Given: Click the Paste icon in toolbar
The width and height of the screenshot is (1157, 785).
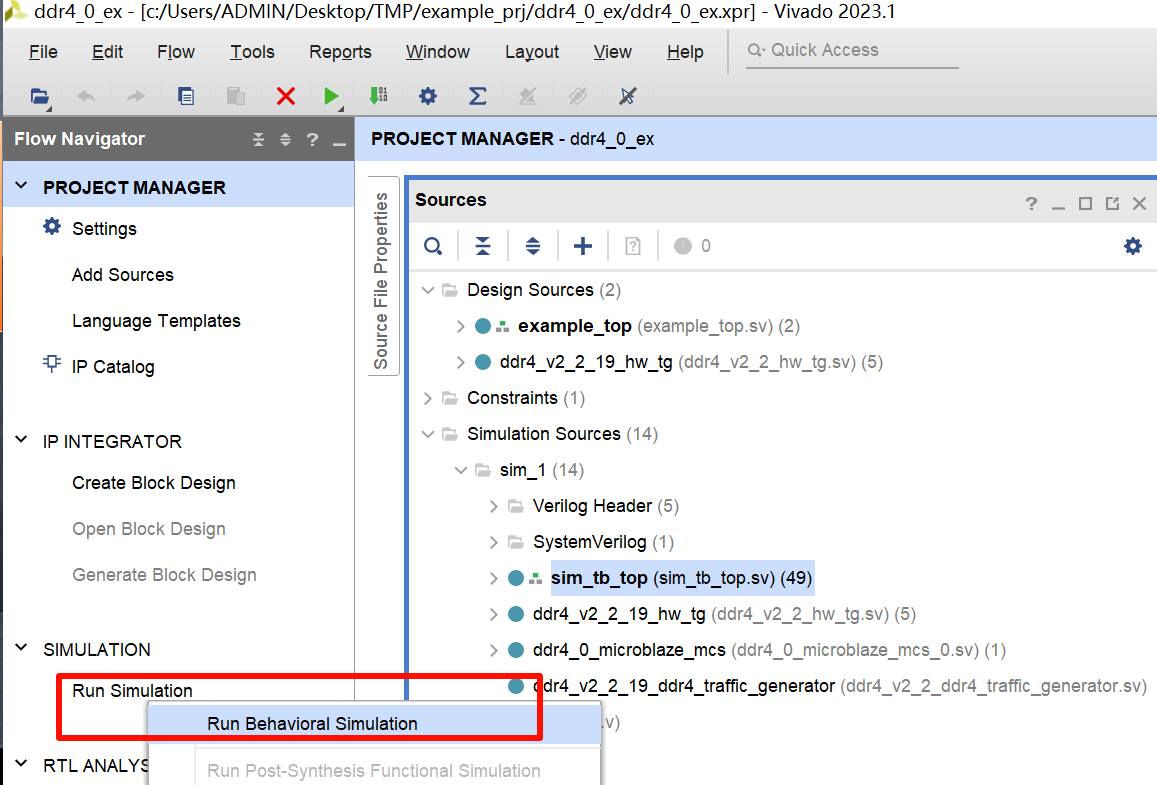Looking at the screenshot, I should tap(235, 96).
